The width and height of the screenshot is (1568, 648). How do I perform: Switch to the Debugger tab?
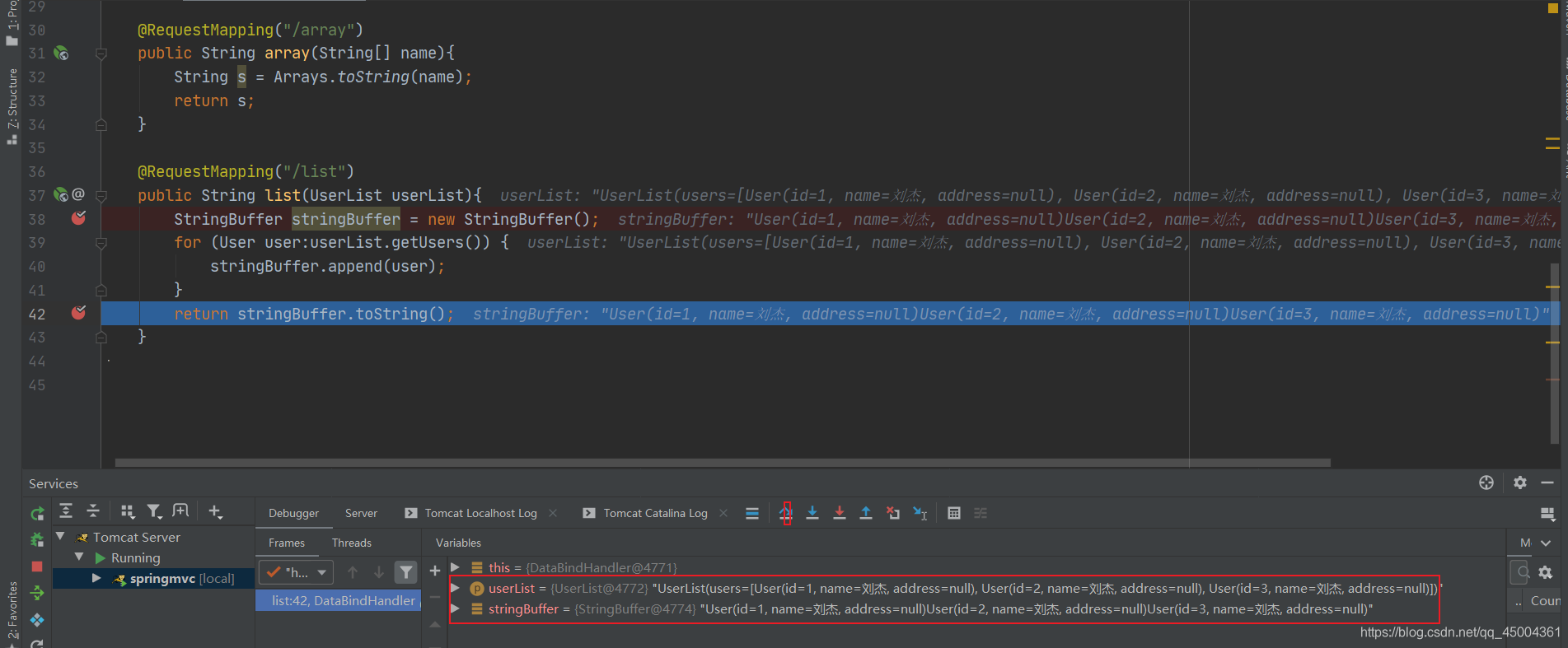[x=293, y=513]
